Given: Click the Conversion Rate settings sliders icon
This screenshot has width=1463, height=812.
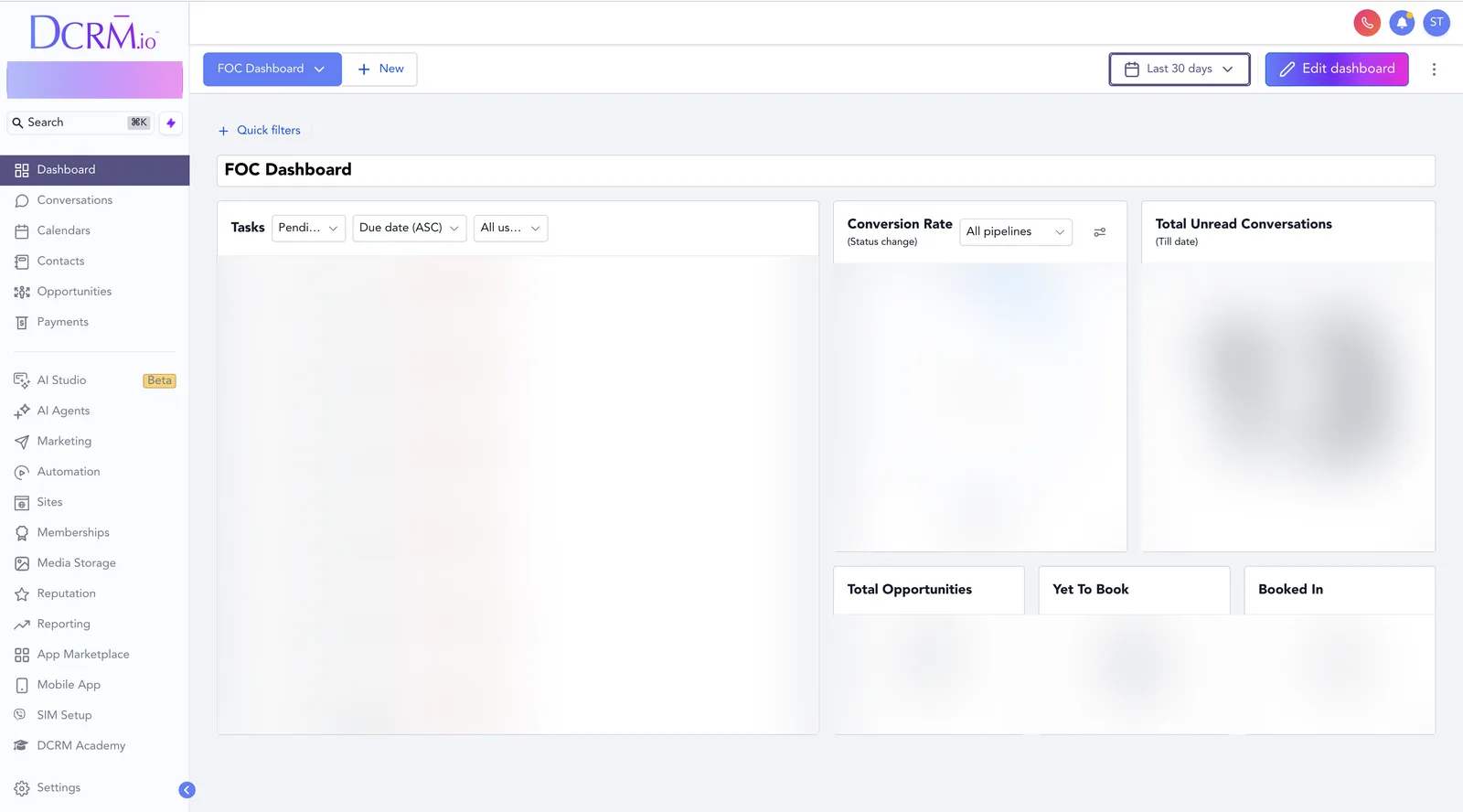Looking at the screenshot, I should pyautogui.click(x=1100, y=232).
